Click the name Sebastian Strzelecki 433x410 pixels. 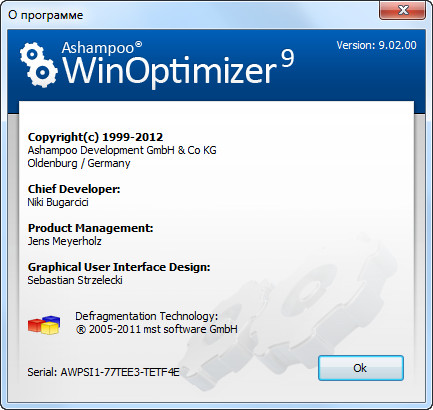pyautogui.click(x=75, y=280)
